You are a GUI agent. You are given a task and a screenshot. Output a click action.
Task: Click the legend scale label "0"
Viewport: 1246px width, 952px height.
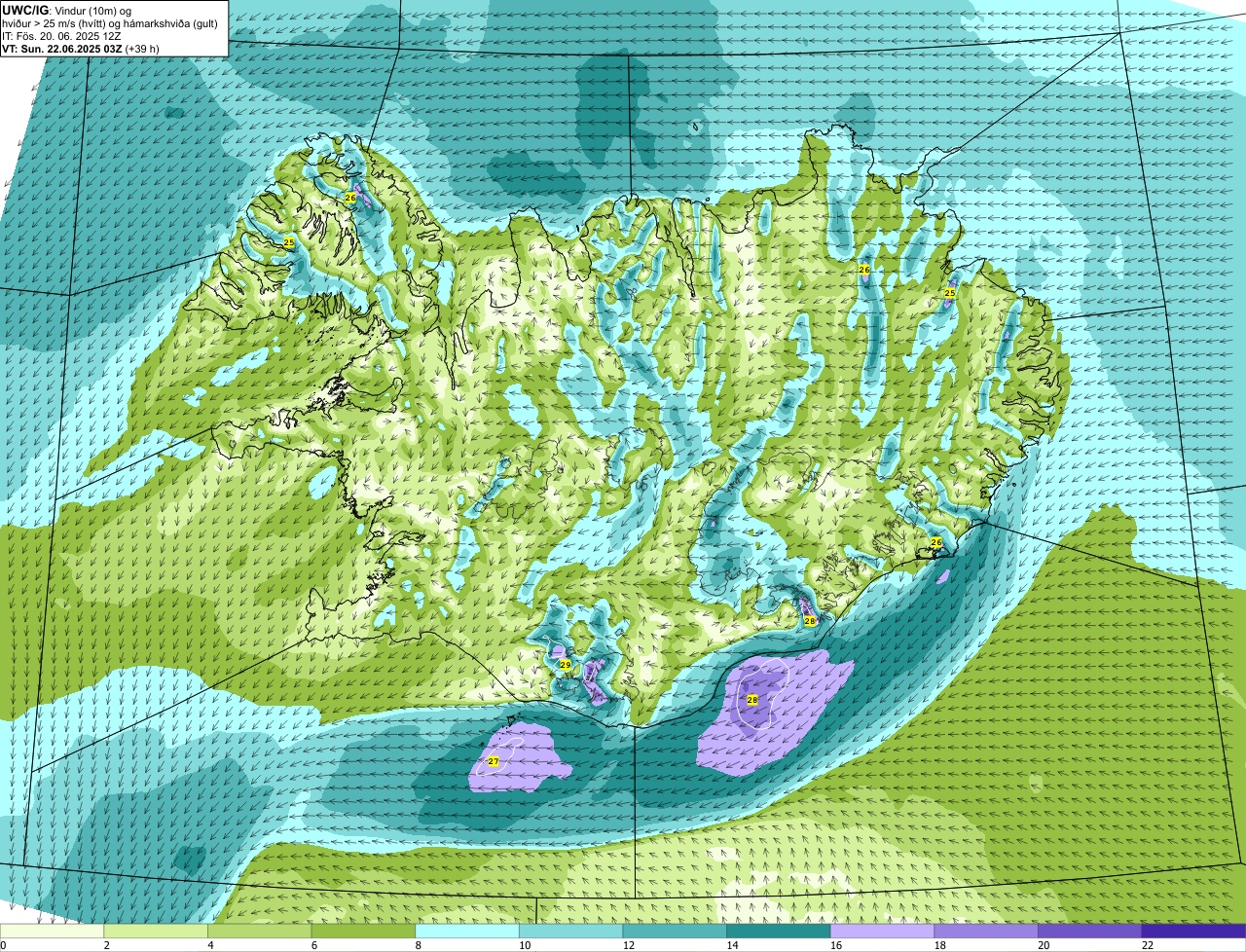pyautogui.click(x=4, y=945)
